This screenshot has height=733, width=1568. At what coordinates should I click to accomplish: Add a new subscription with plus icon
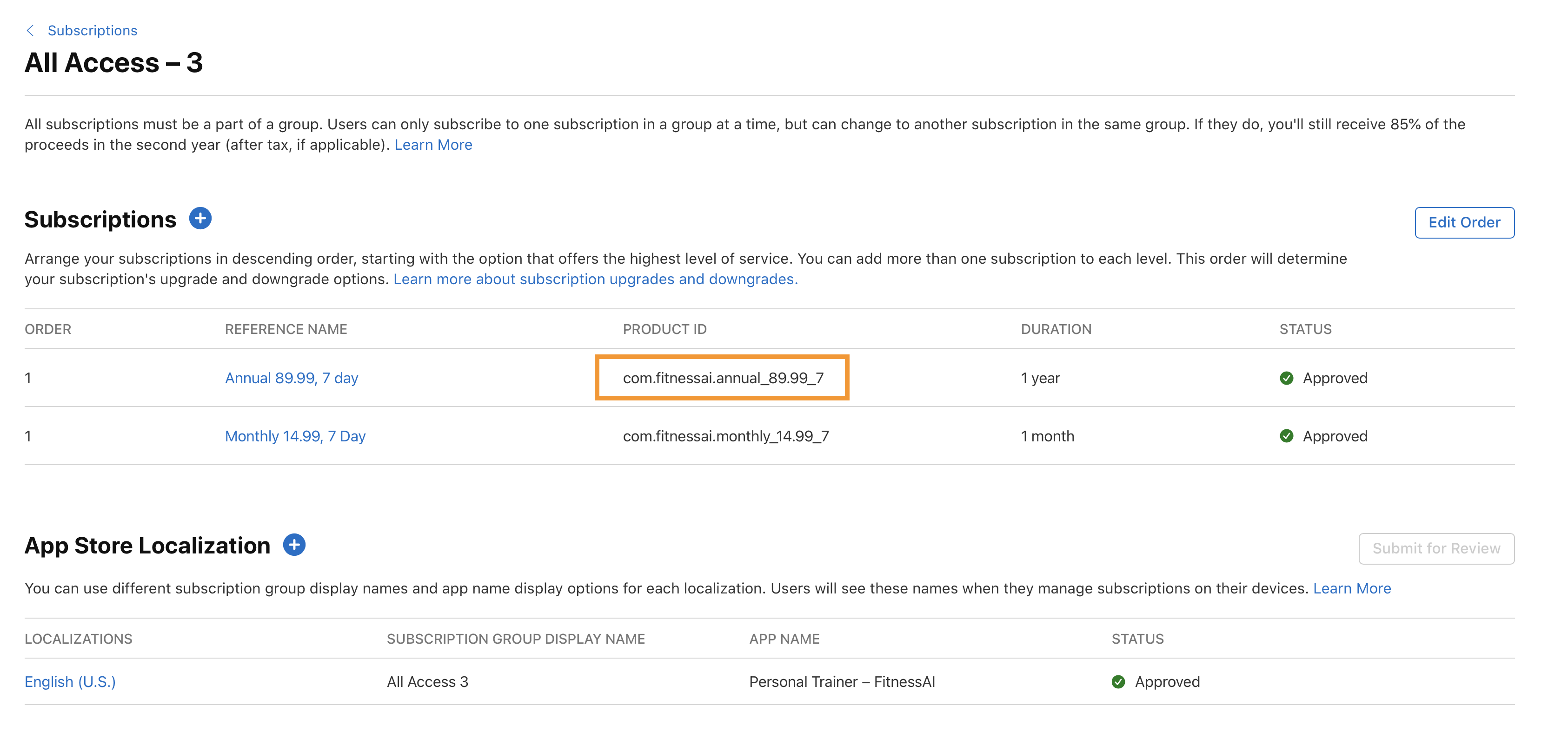coord(200,219)
